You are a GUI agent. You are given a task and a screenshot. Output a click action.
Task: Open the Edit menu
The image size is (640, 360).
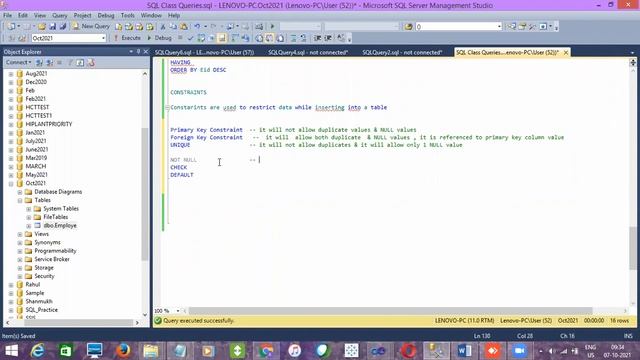click(23, 15)
